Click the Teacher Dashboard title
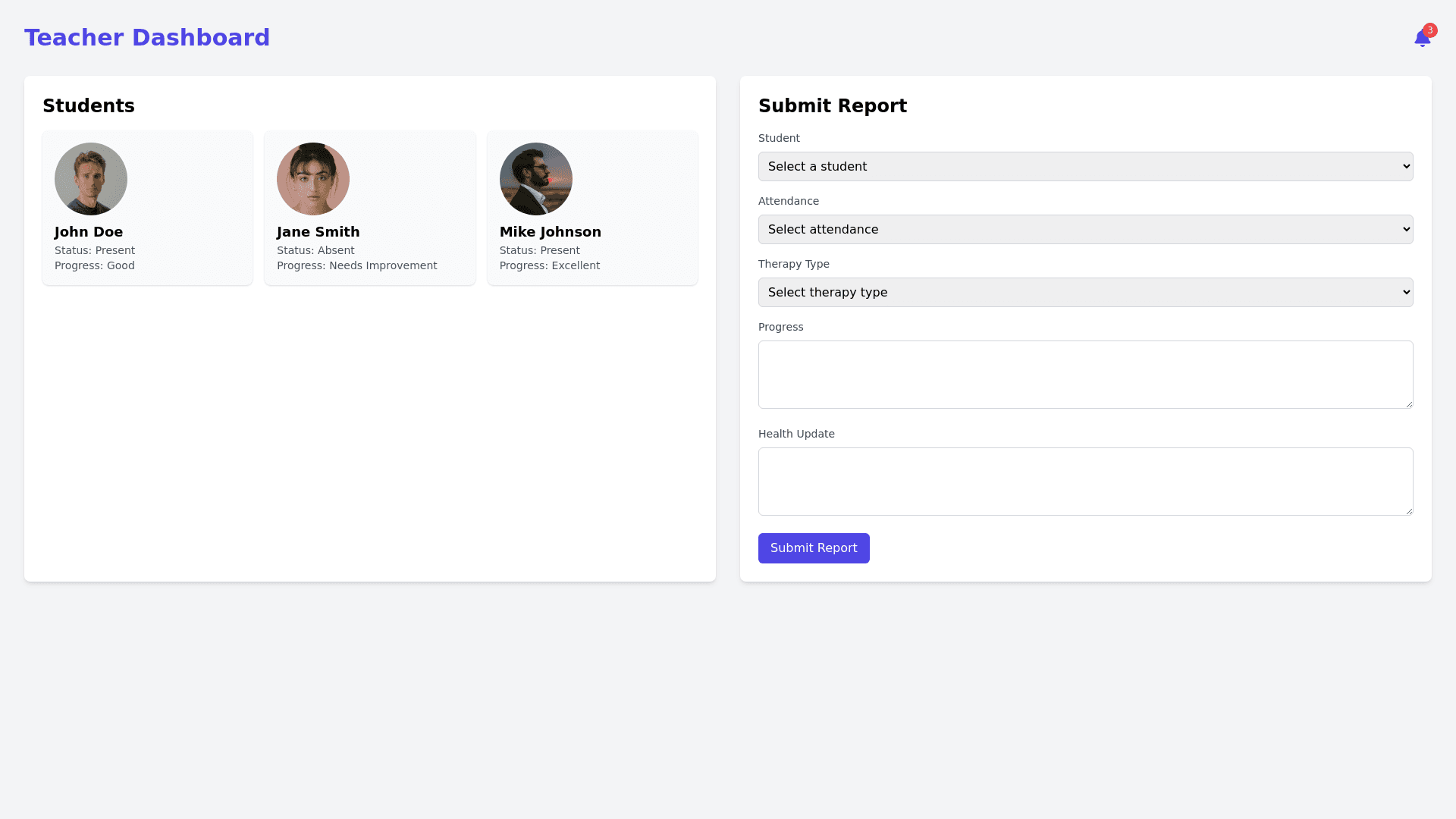The image size is (1456, 819). 147,38
